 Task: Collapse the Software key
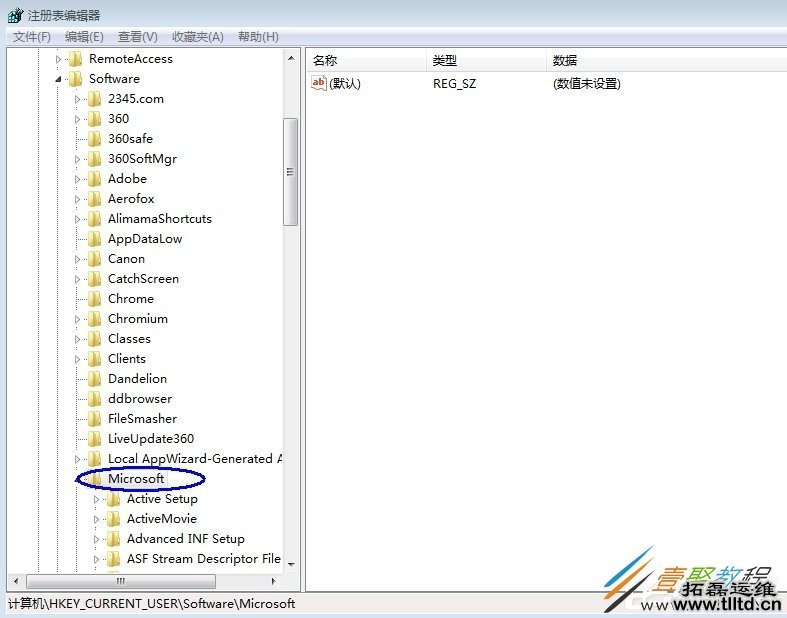58,79
